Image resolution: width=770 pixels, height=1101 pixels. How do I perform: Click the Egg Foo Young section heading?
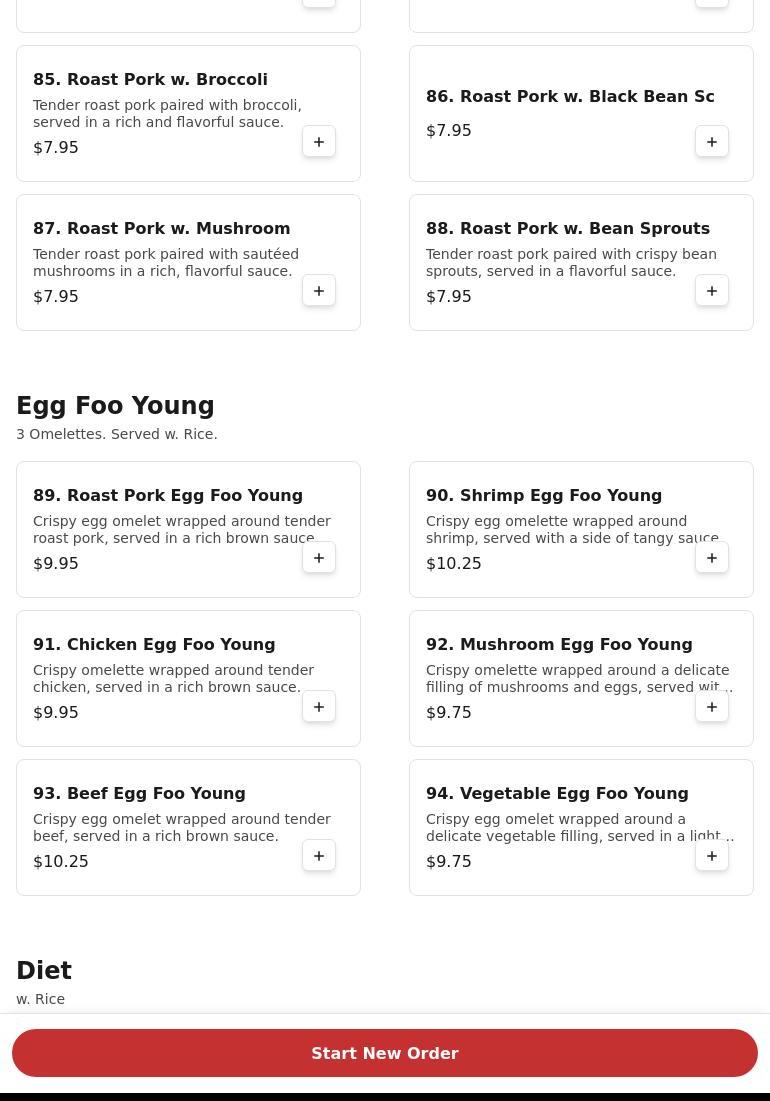(x=115, y=406)
